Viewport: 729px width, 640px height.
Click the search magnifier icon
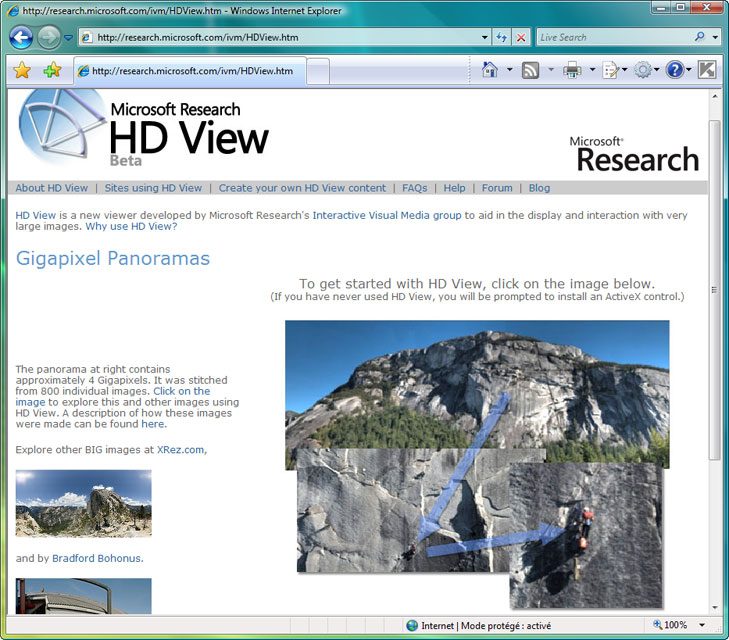click(x=700, y=37)
